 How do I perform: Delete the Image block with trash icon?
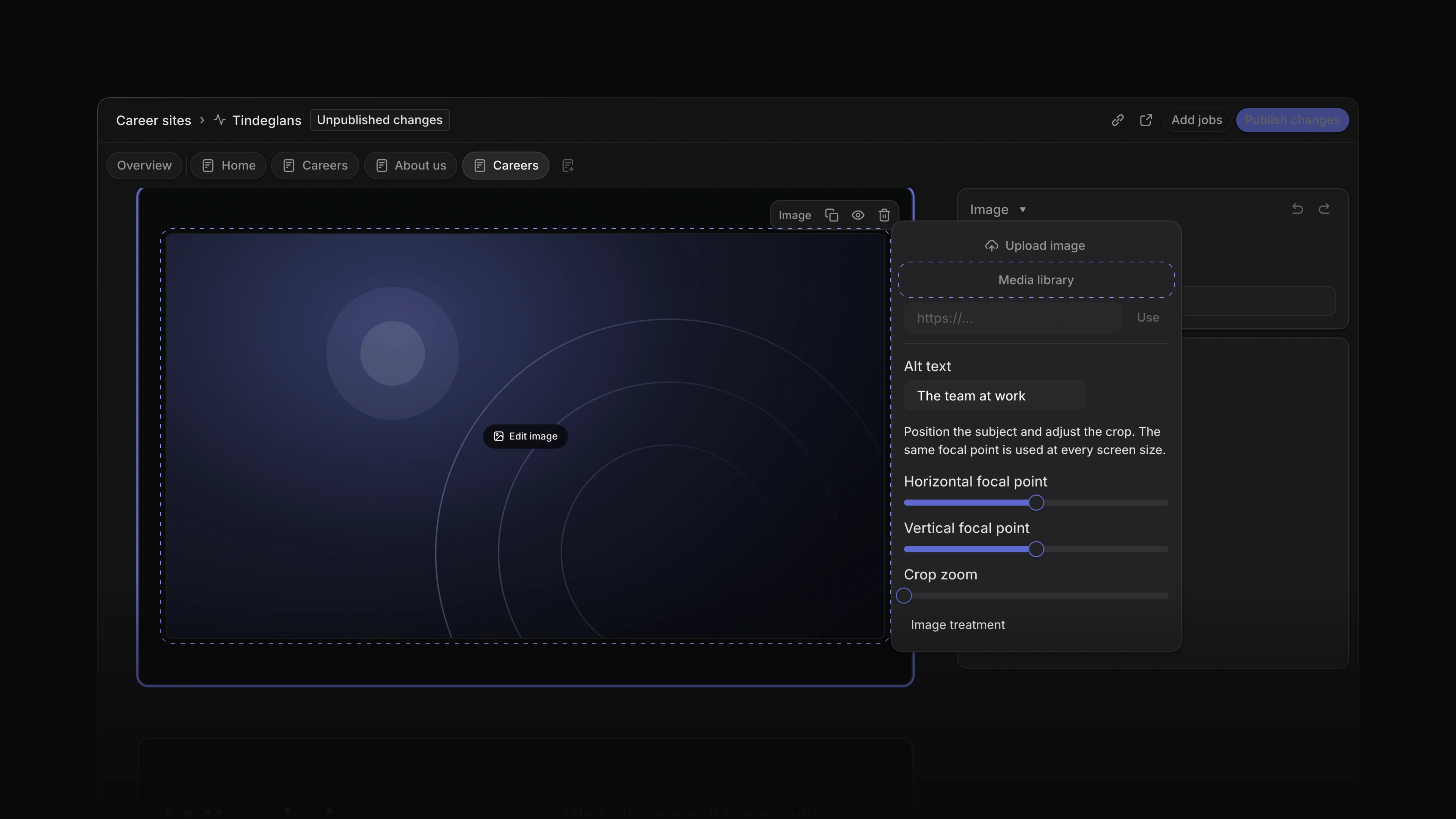(x=884, y=215)
